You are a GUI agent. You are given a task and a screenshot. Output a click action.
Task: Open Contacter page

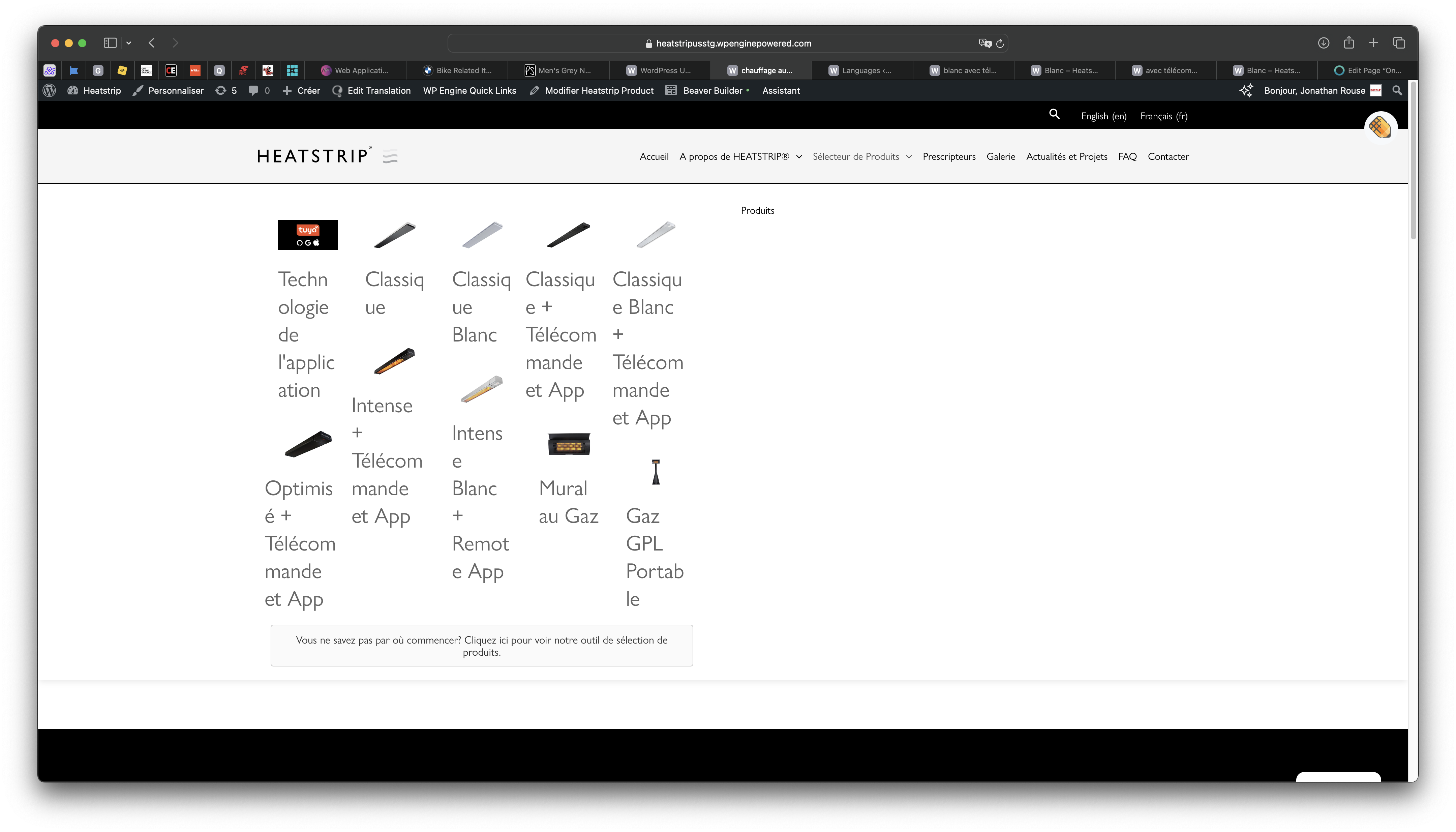pos(1168,156)
